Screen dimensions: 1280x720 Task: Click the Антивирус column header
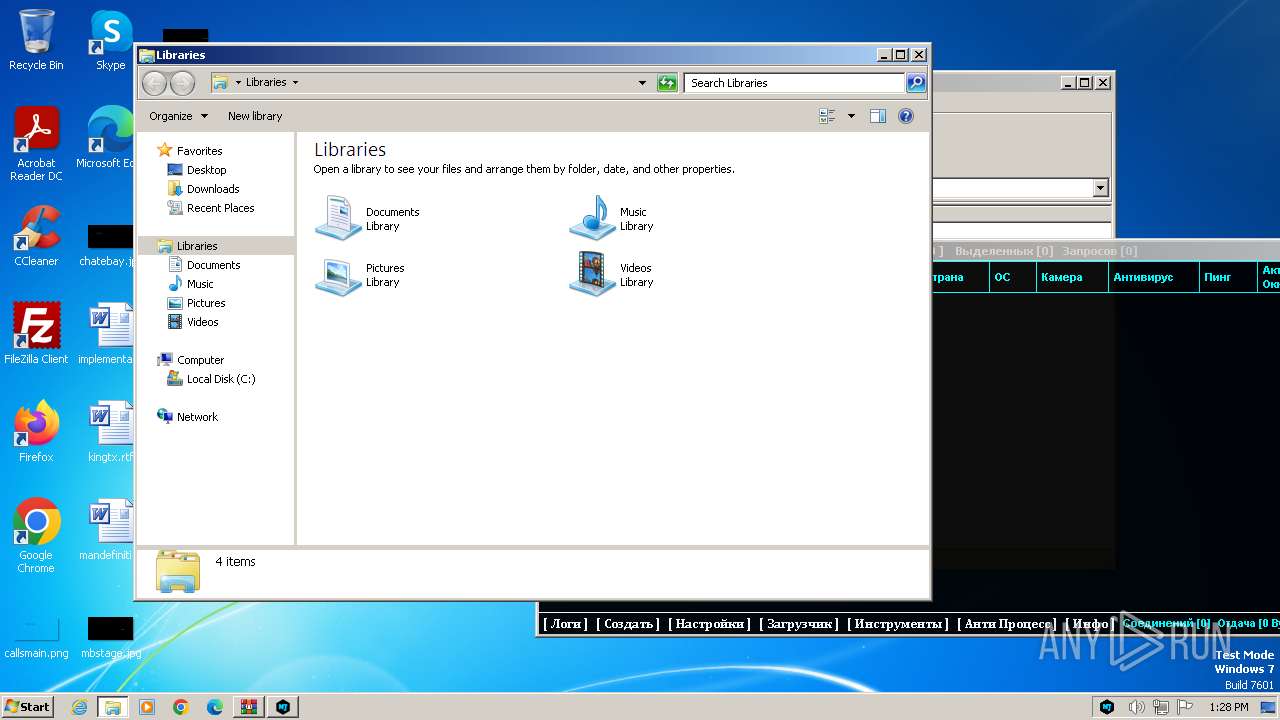pos(1153,277)
